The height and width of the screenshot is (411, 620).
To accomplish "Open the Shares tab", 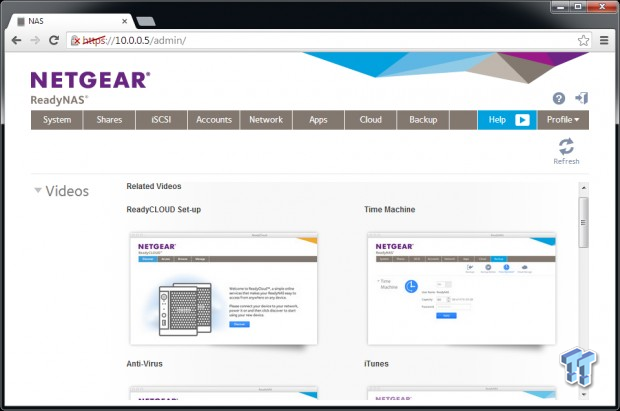I will click(x=109, y=120).
